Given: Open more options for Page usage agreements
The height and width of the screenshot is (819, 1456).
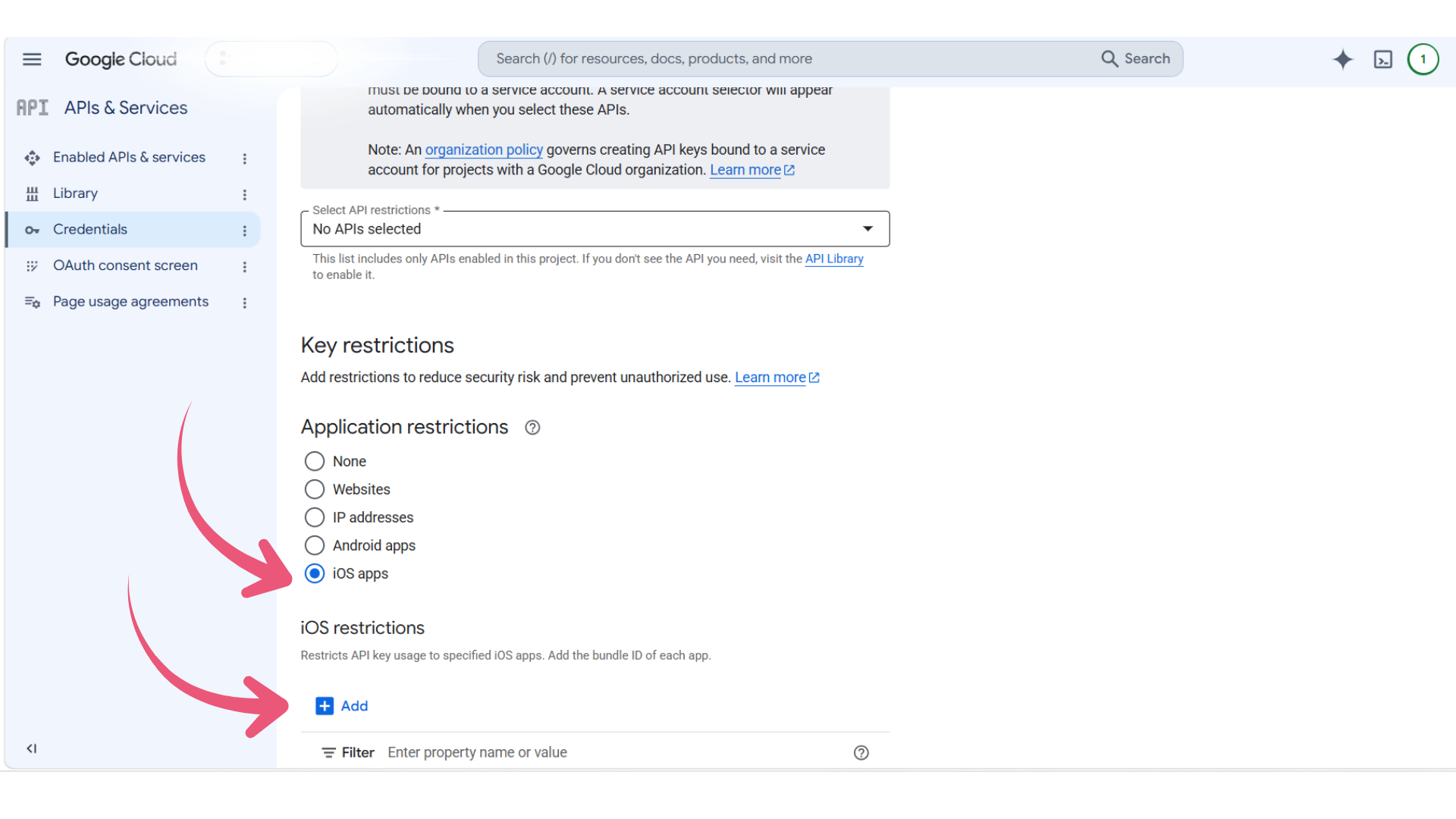Looking at the screenshot, I should 244,303.
